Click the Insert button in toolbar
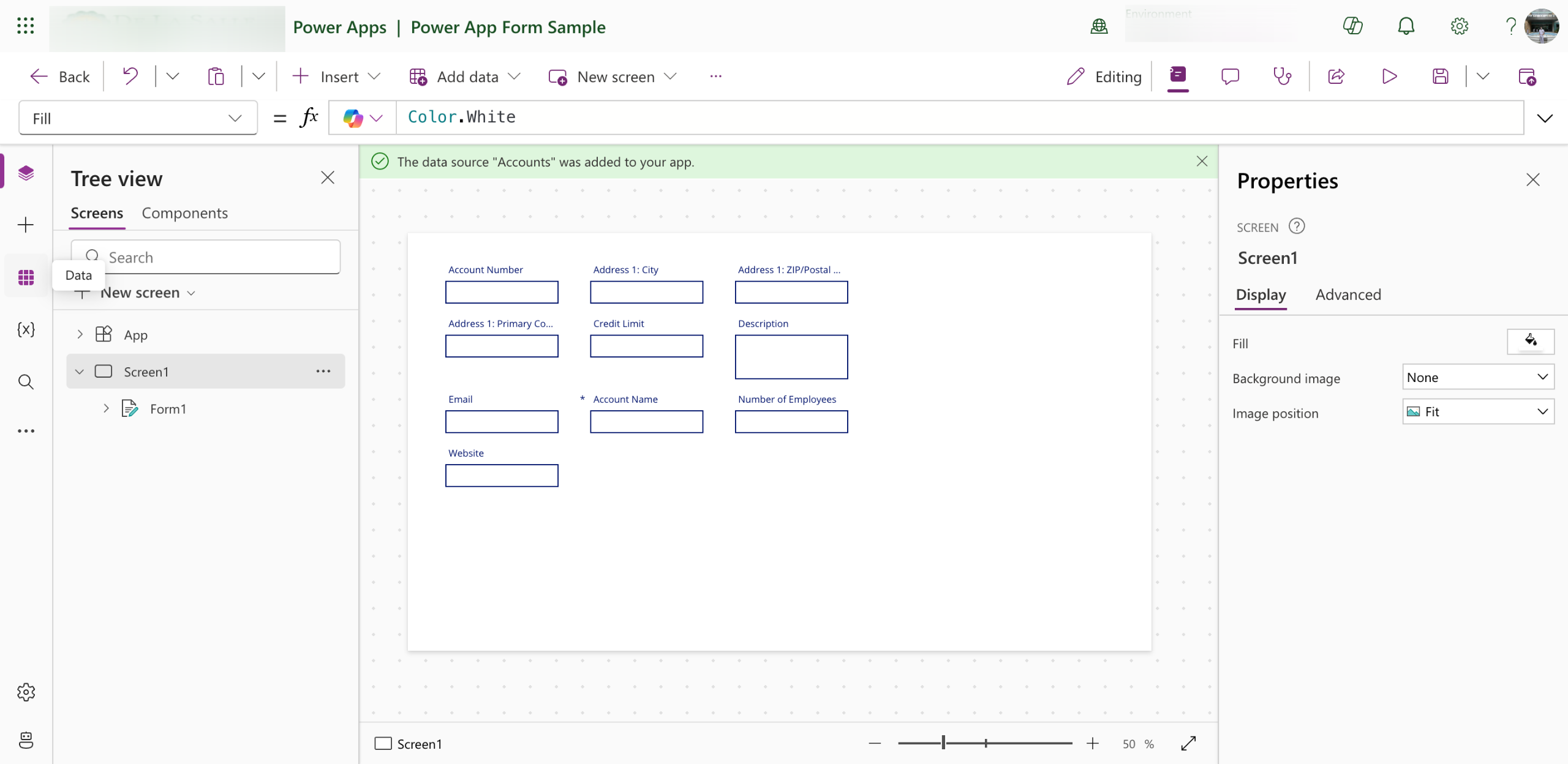 click(x=336, y=77)
